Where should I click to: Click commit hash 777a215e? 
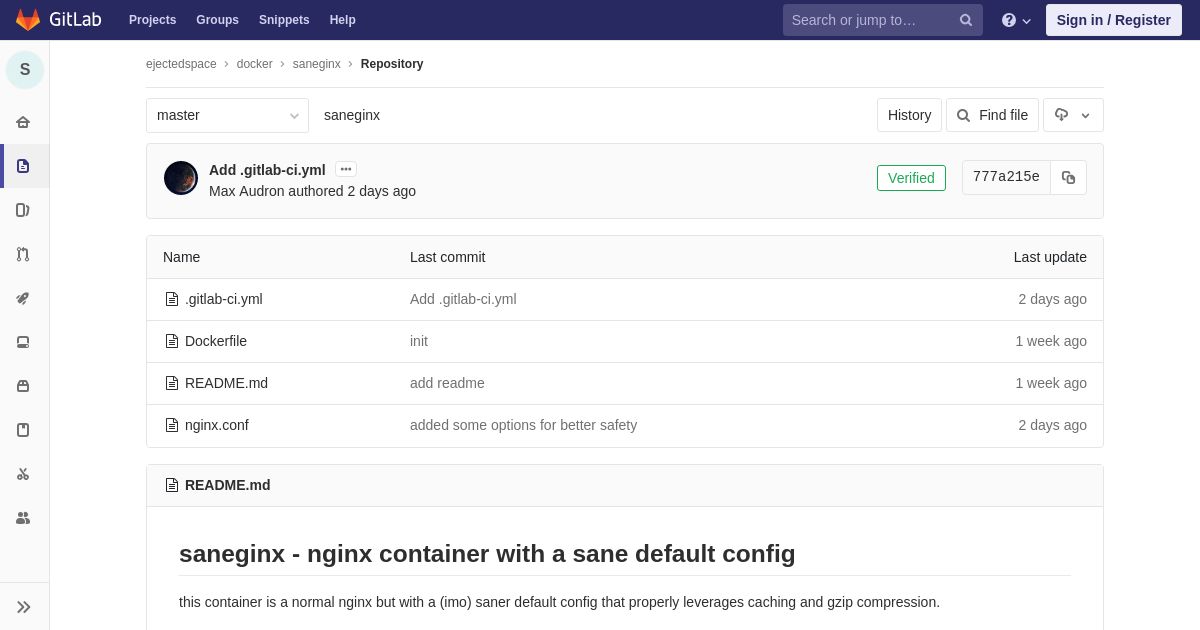coord(1006,177)
